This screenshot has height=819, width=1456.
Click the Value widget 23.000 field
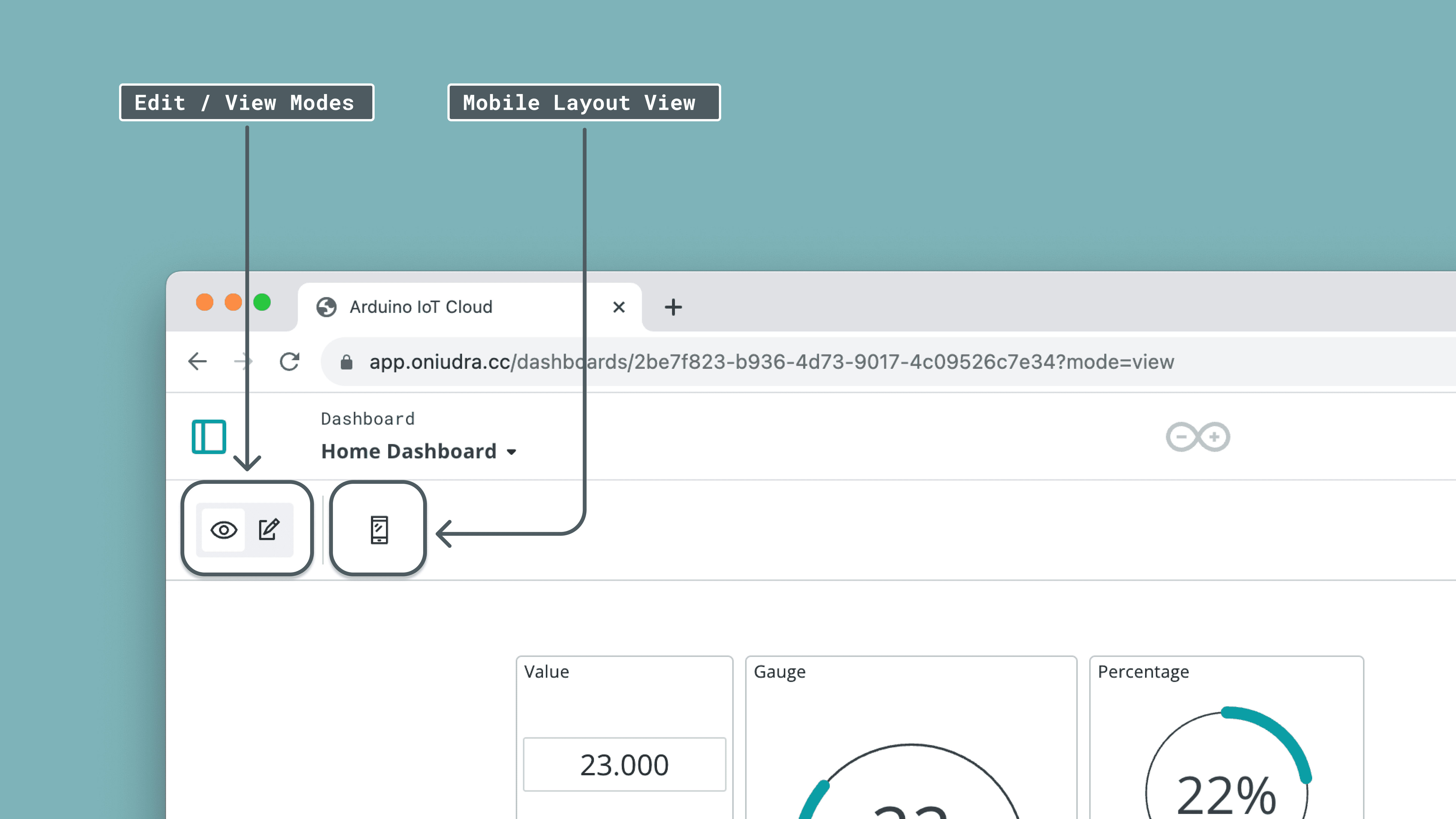click(624, 764)
